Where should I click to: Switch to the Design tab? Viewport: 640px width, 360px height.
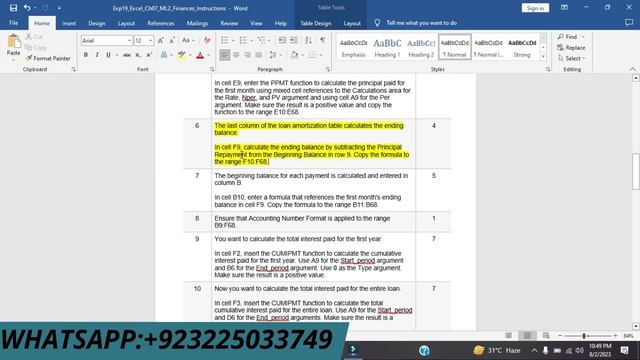click(x=97, y=23)
